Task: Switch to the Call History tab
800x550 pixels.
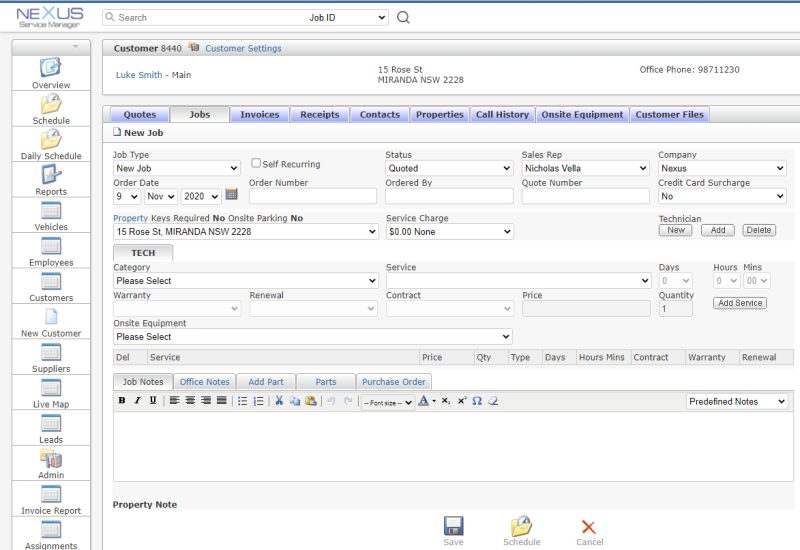Action: (503, 115)
